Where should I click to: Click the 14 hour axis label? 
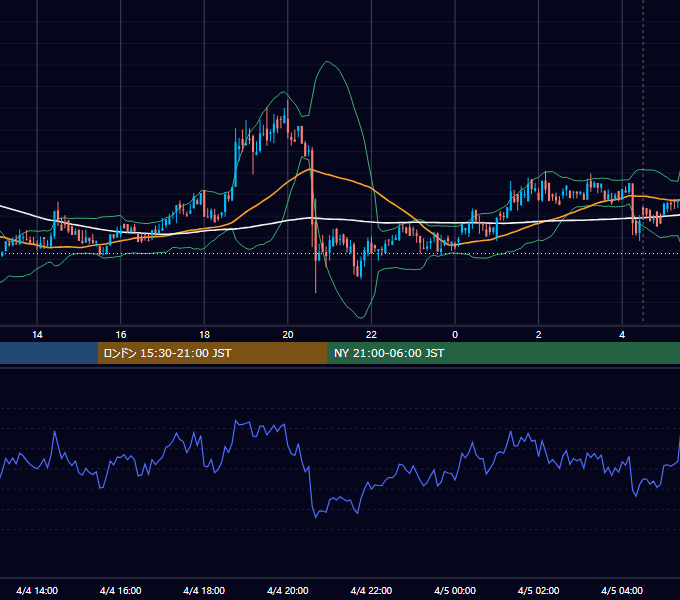tap(37, 335)
